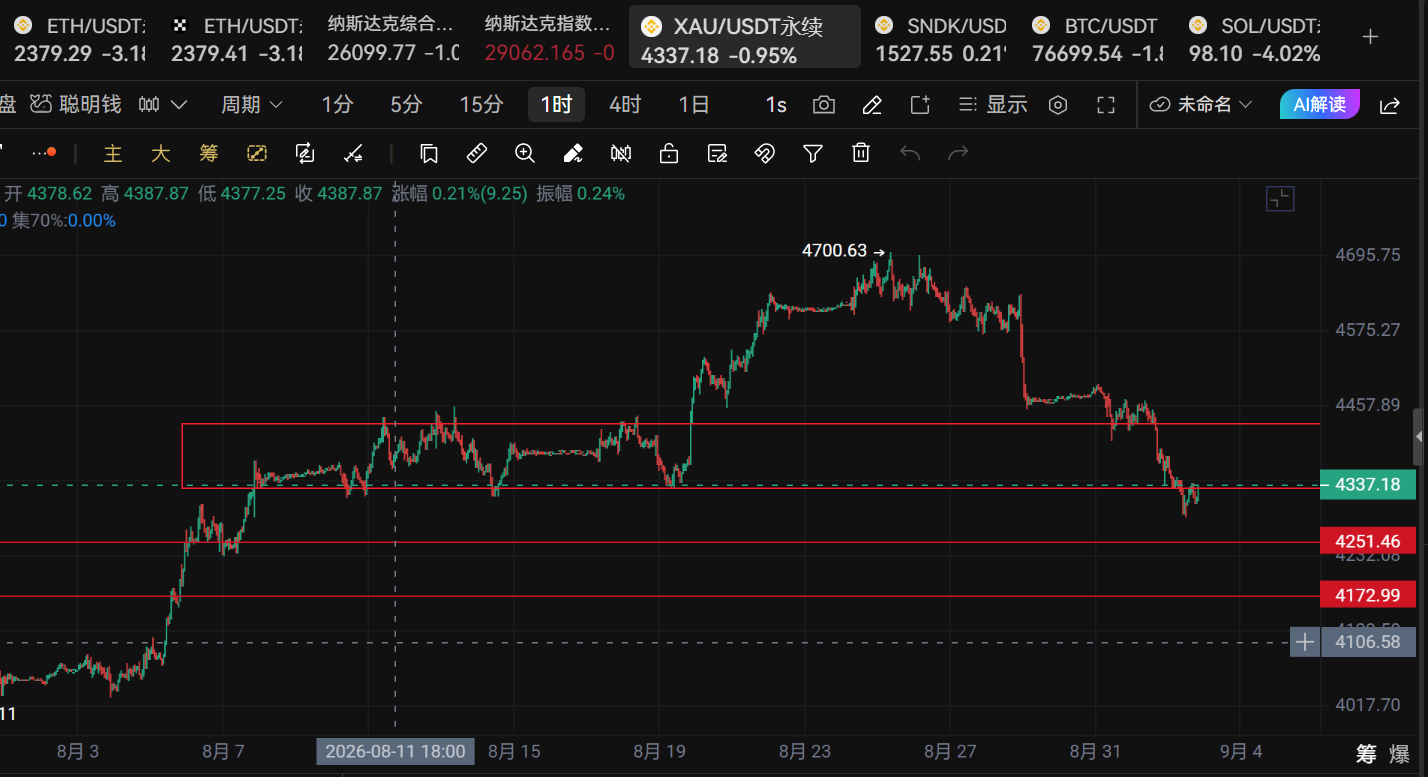Enter fullscreen chart mode
The image size is (1428, 777).
click(x=1106, y=104)
